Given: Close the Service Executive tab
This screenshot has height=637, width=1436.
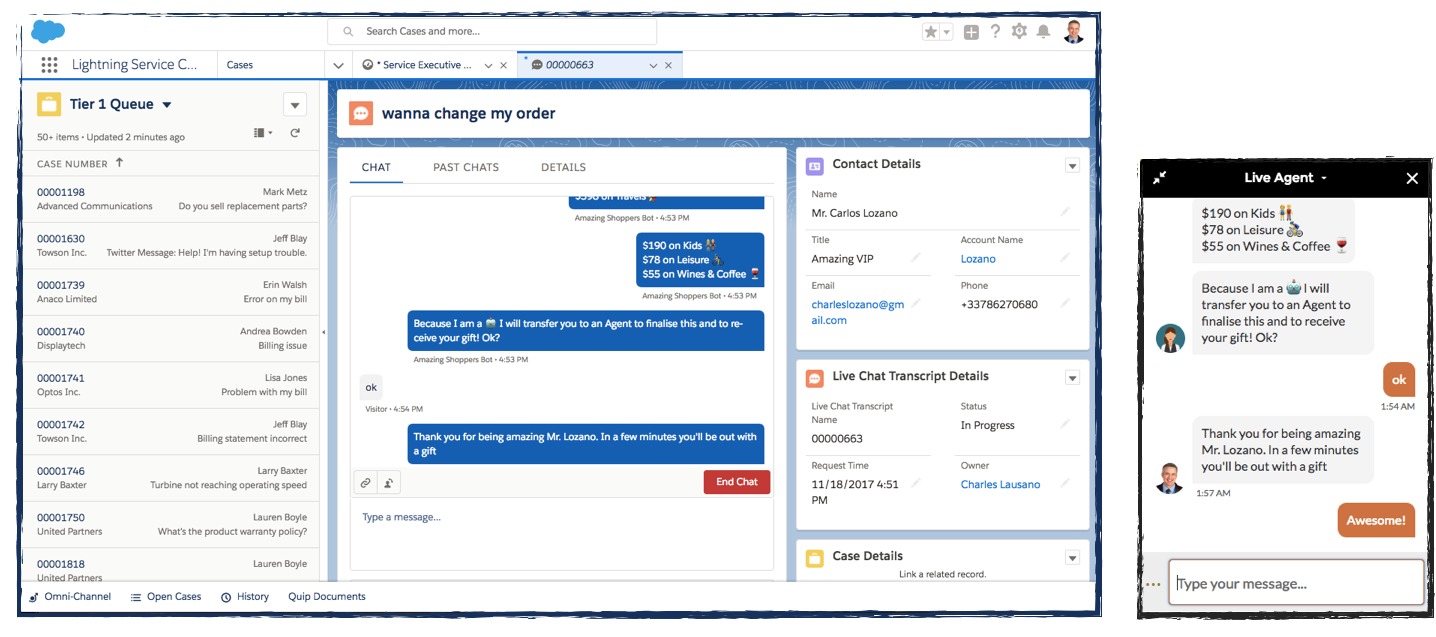Looking at the screenshot, I should point(504,65).
